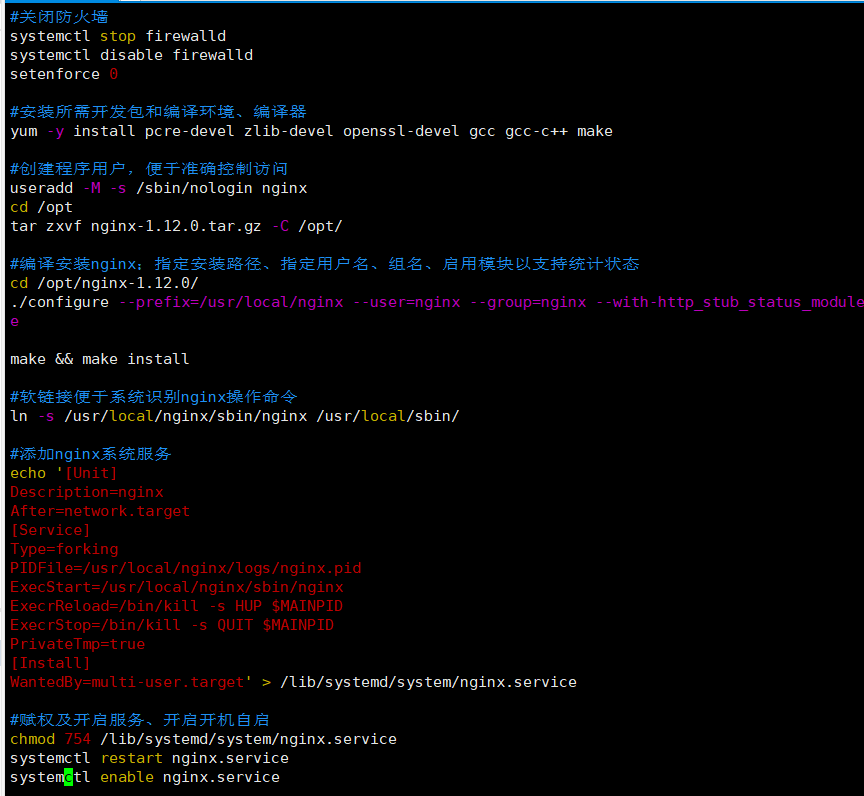Click the "echo '[Unit]" line
The image size is (864, 796).
64,473
